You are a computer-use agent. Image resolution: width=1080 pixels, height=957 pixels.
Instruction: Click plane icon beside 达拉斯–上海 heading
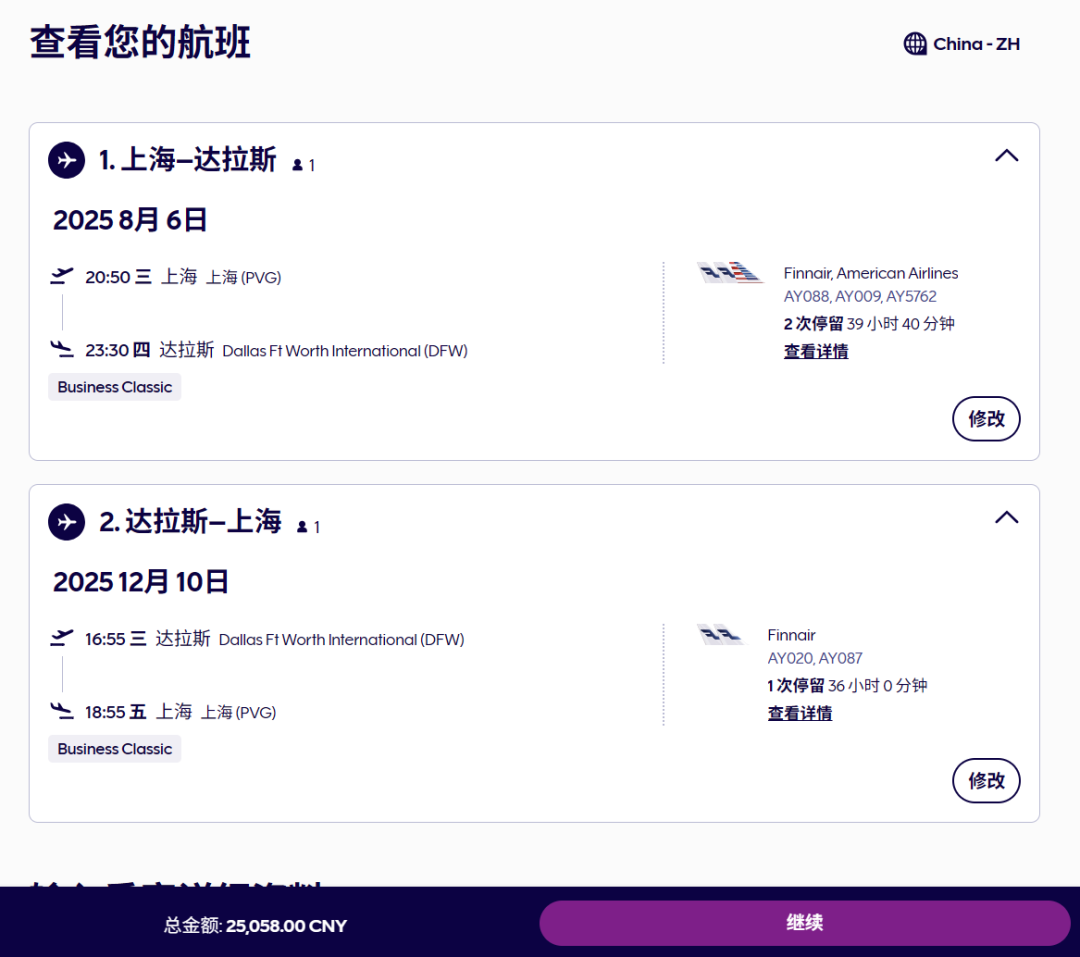click(x=66, y=522)
